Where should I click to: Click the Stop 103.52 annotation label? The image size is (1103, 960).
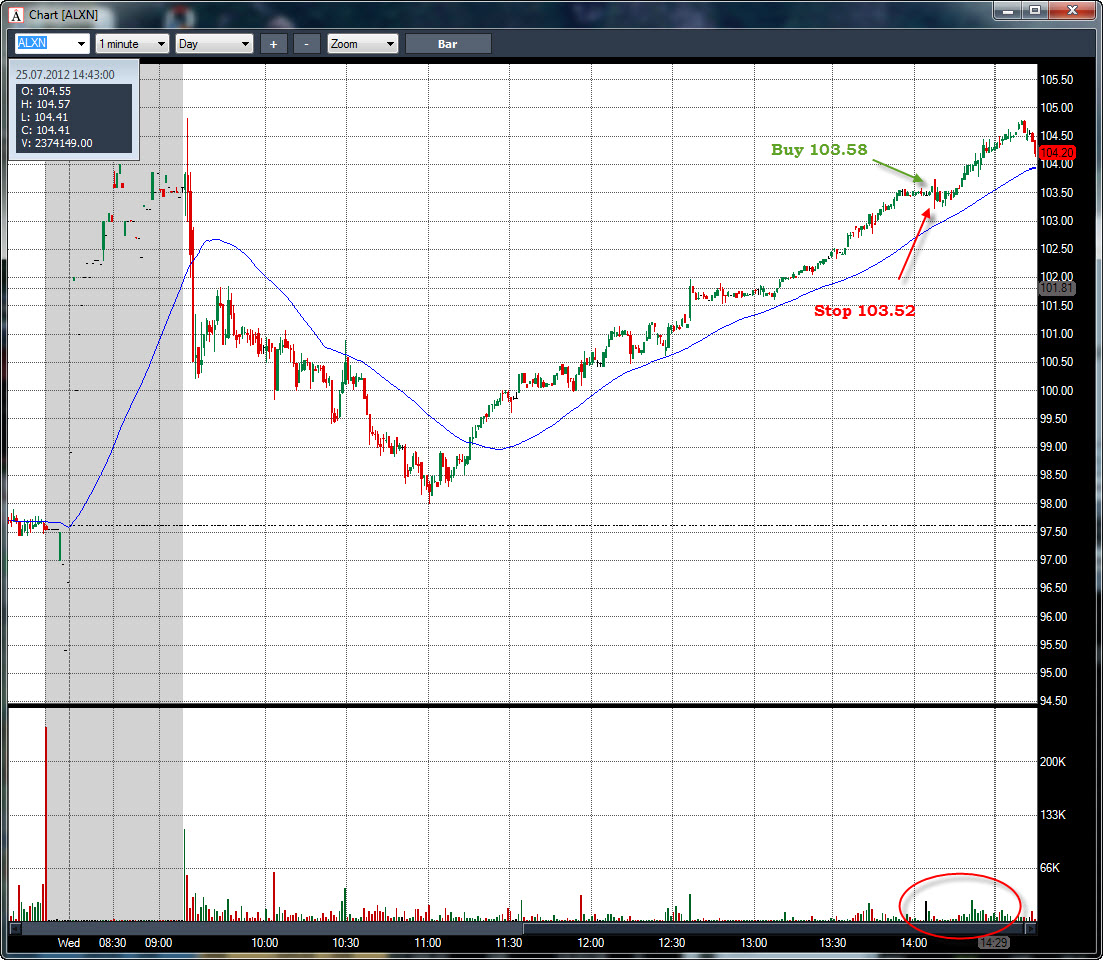point(865,311)
